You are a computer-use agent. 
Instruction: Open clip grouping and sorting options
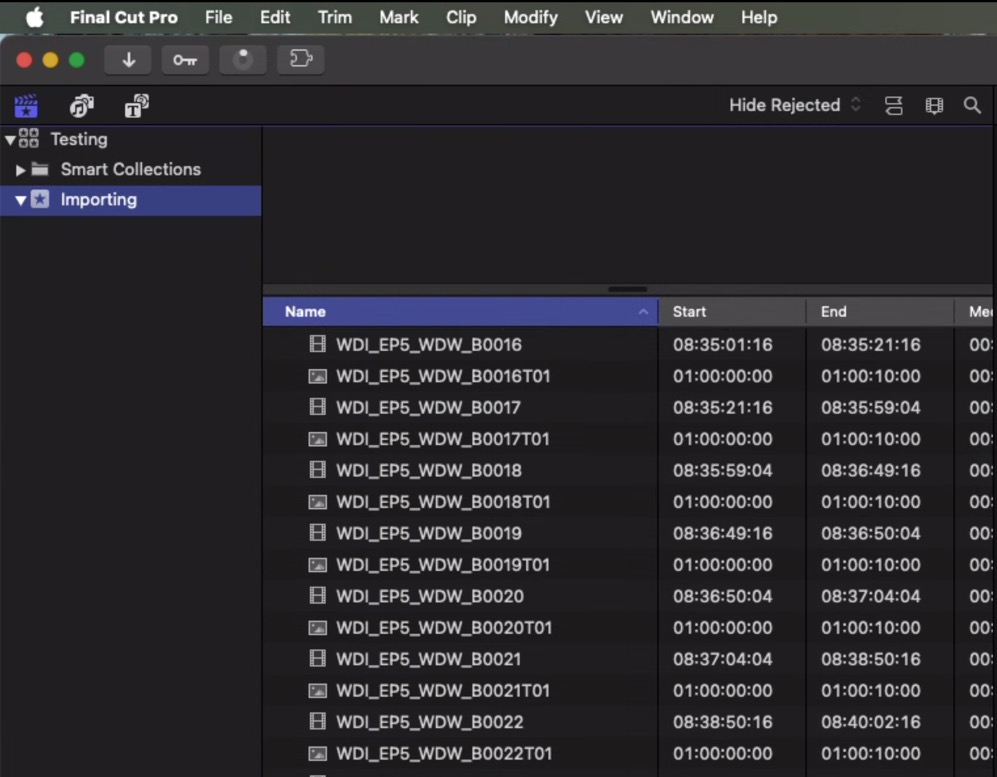(893, 106)
